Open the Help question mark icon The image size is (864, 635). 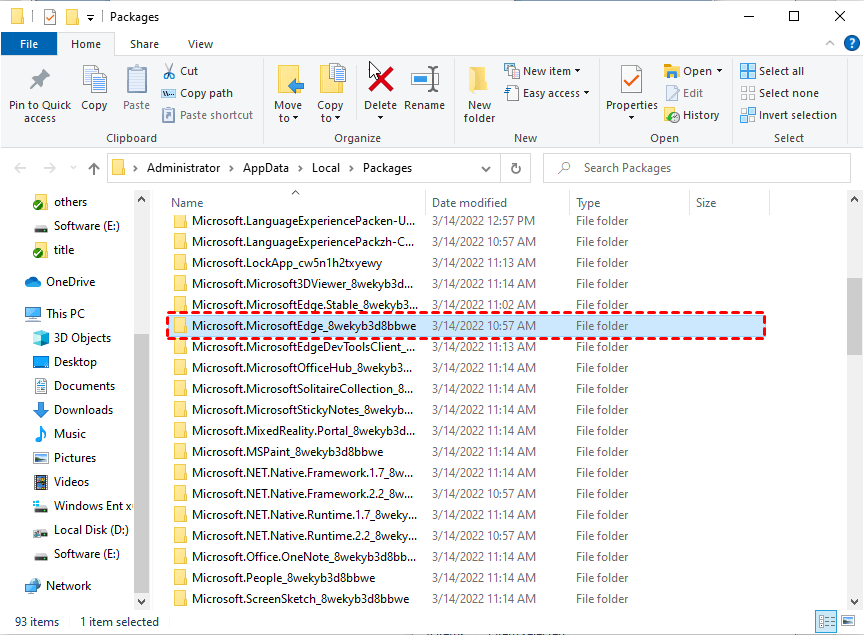pos(851,44)
